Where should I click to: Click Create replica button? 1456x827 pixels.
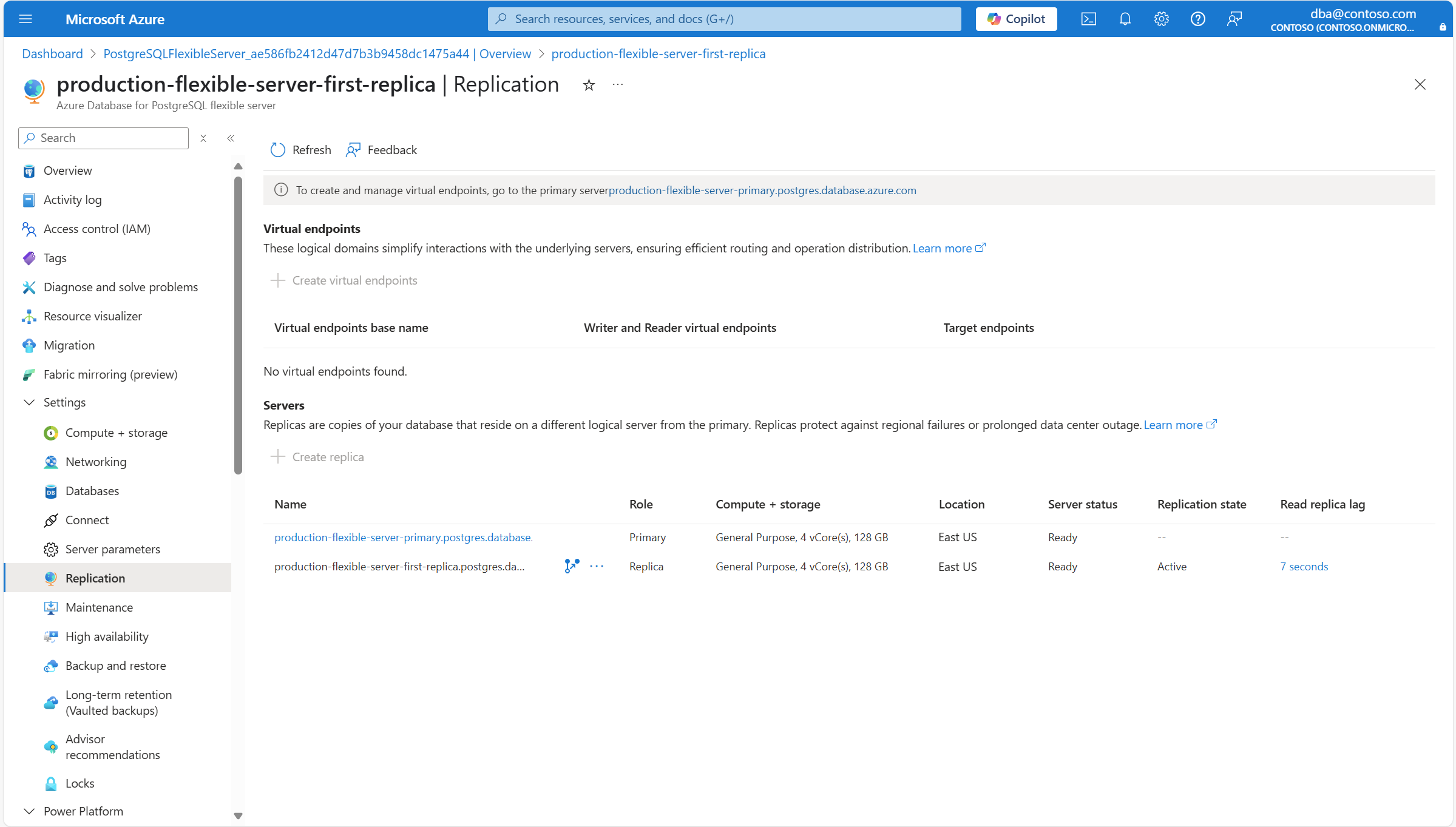(x=317, y=457)
